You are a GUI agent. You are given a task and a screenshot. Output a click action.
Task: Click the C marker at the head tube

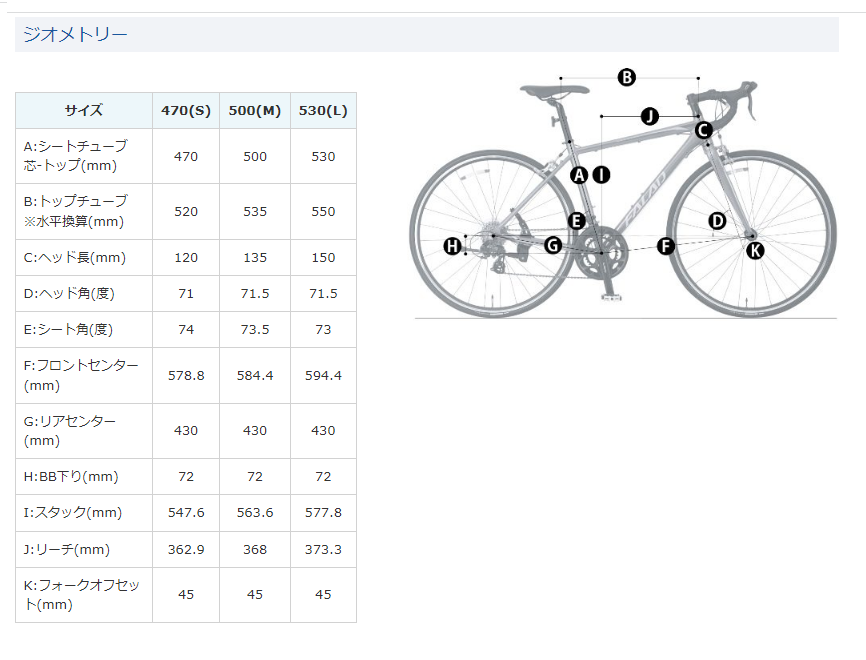(x=703, y=130)
